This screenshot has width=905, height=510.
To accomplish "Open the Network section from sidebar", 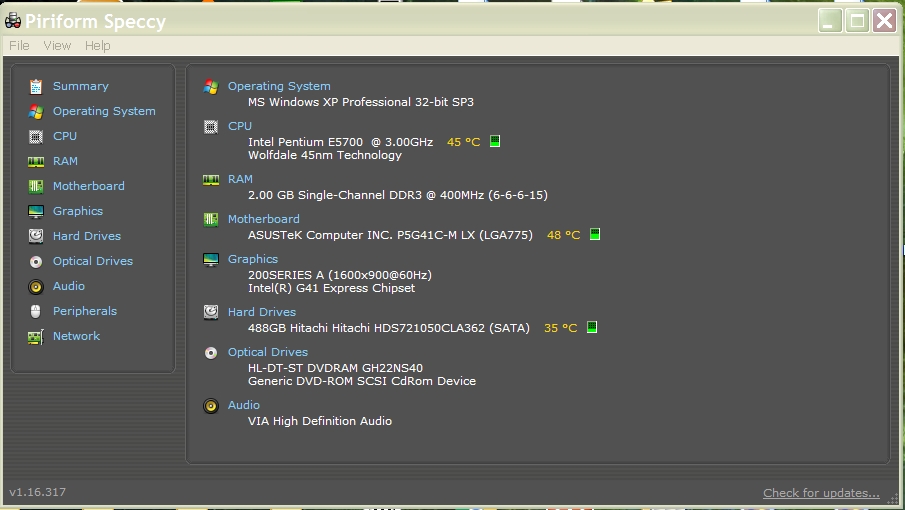I will click(x=76, y=336).
